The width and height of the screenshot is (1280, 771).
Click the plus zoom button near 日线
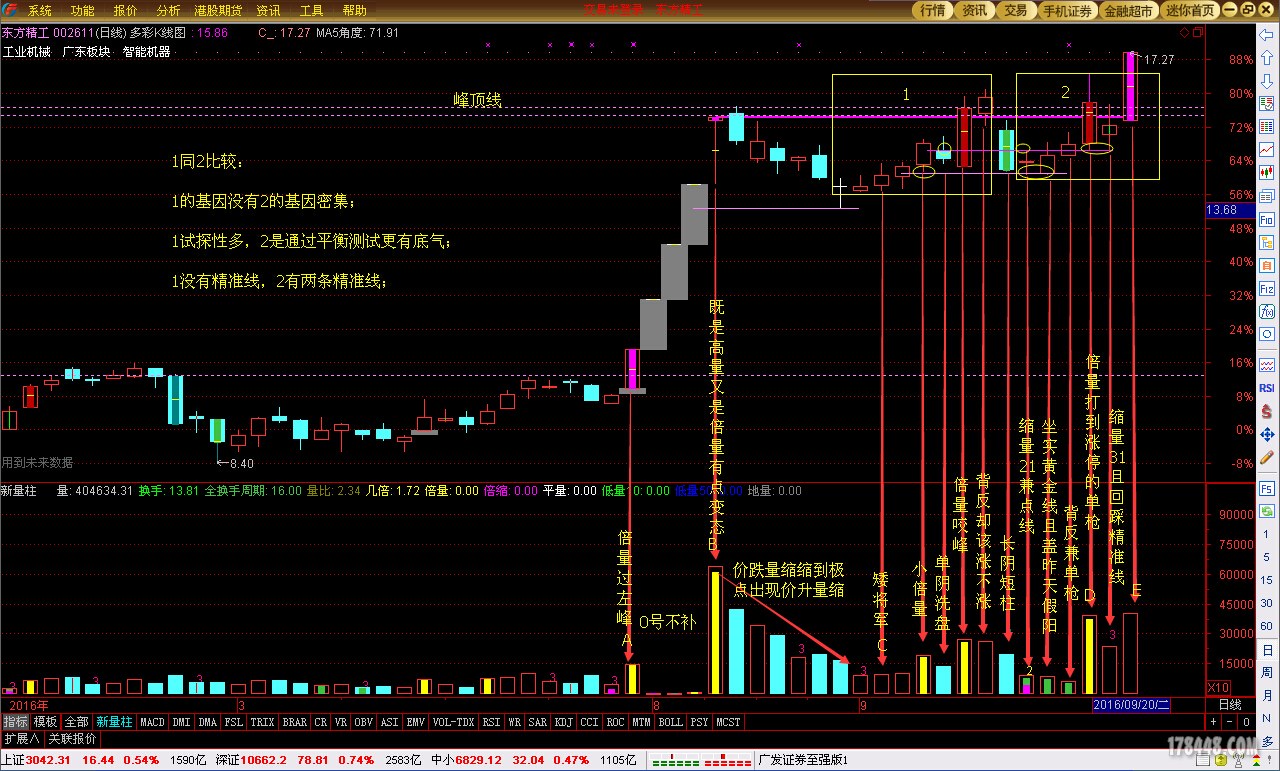coord(1213,722)
